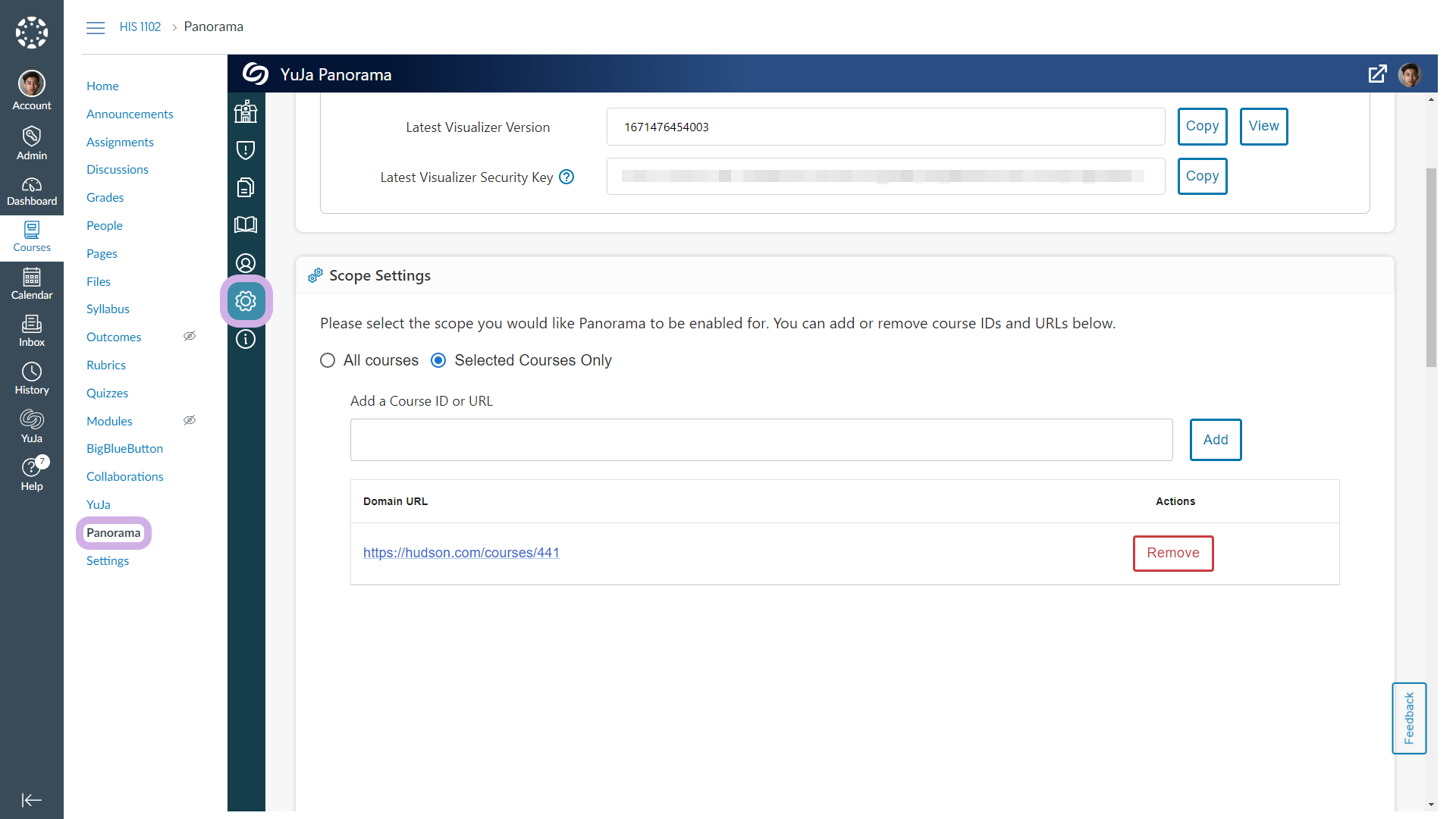Viewport: 1456px width, 819px height.
Task: Open BigBlueButton in course menu
Action: pyautogui.click(x=124, y=448)
